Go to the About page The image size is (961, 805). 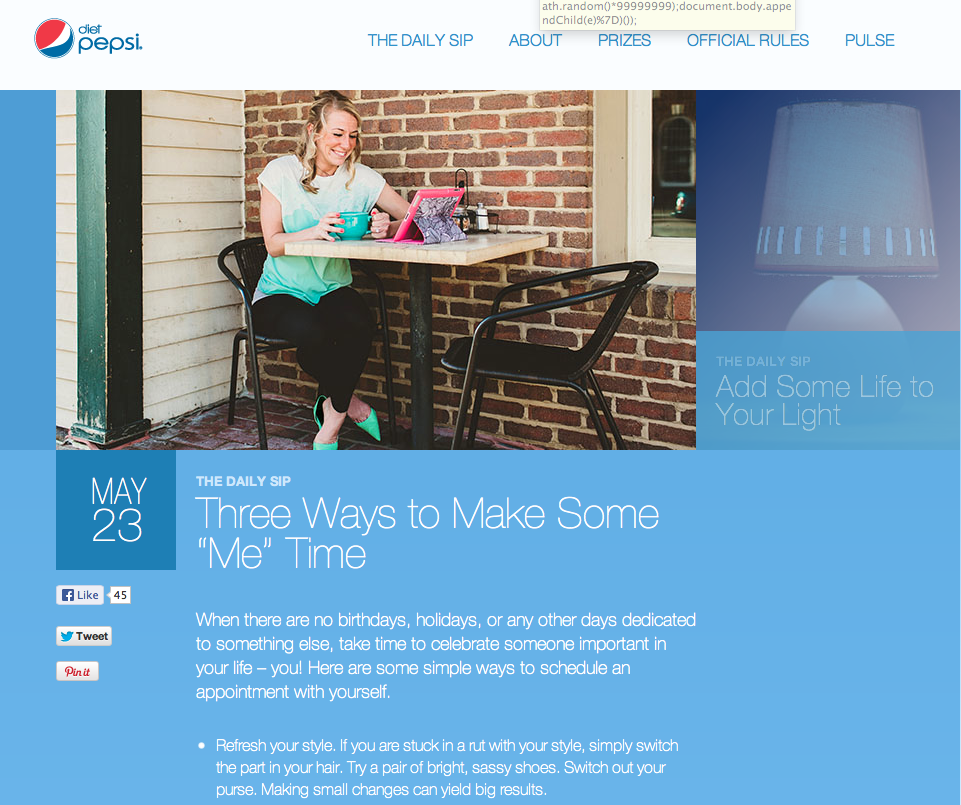[x=535, y=40]
